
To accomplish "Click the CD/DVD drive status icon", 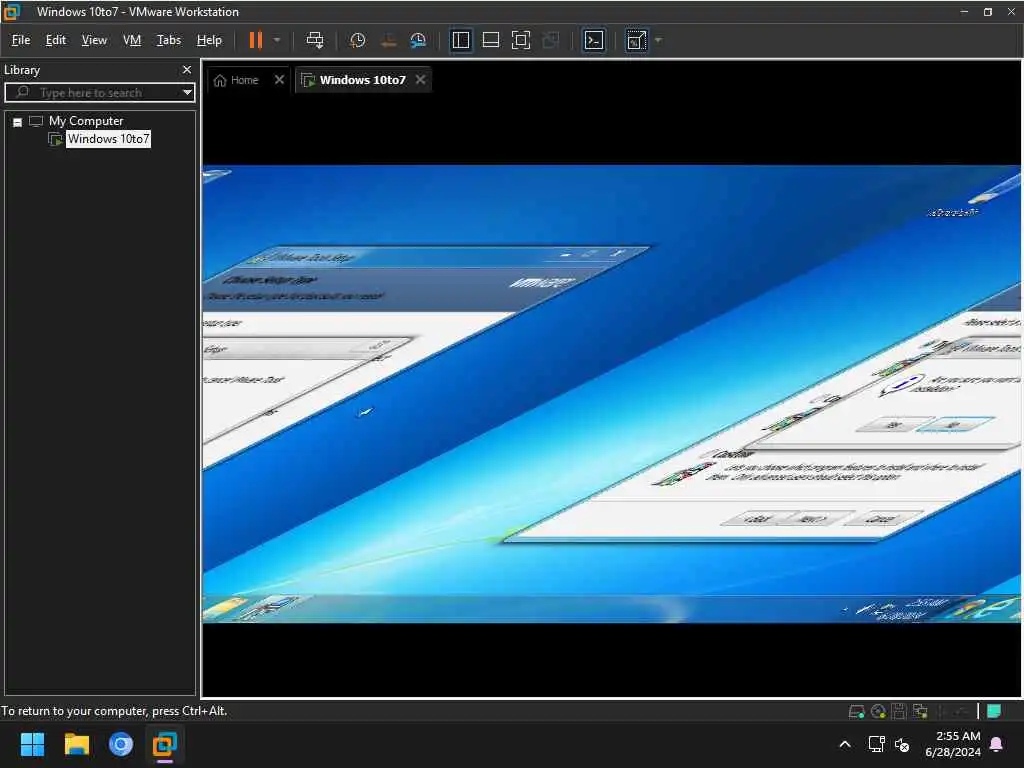I will [x=878, y=712].
